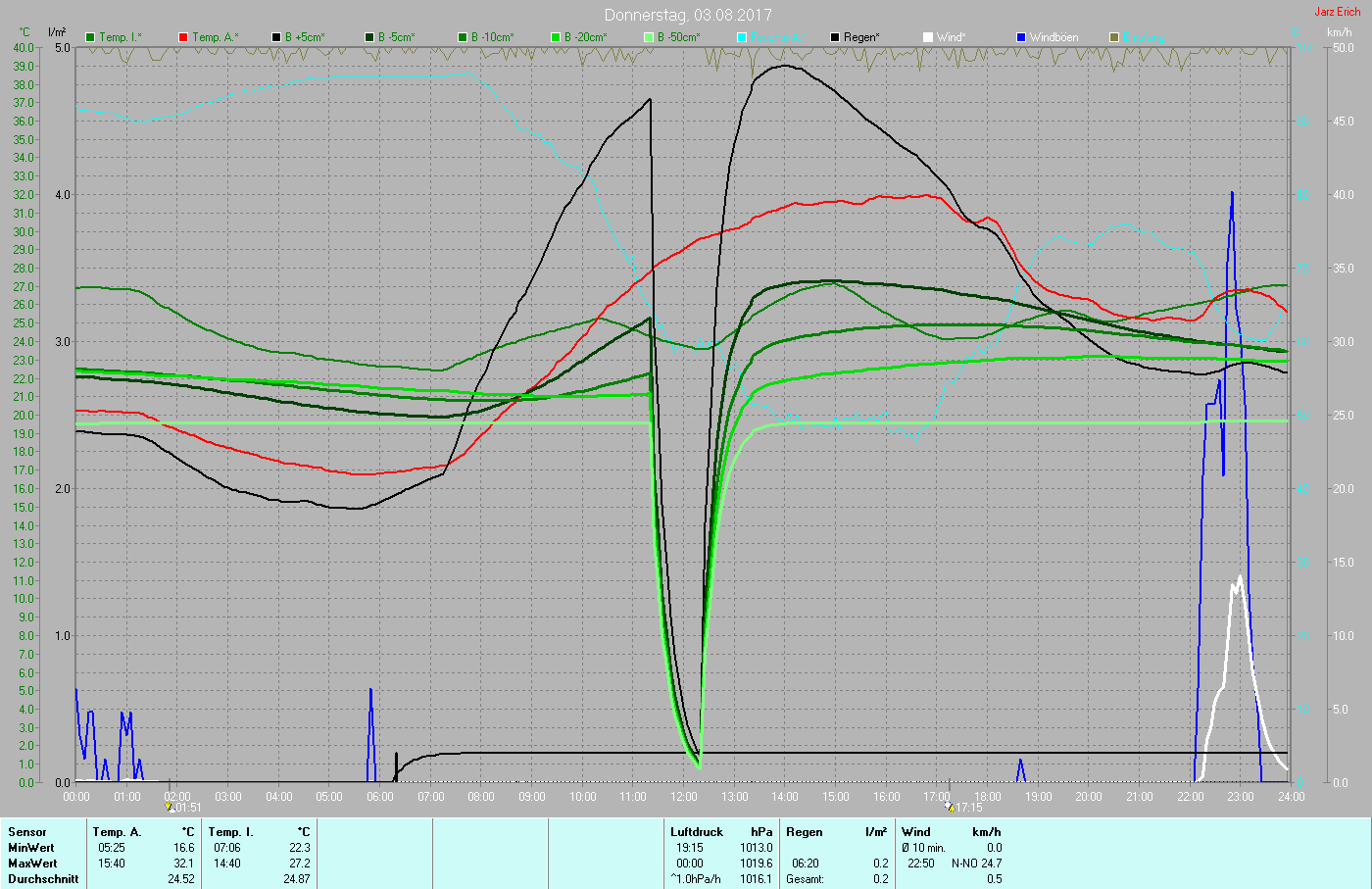Screen dimensions: 1372x889
Task: Select Regen time 06:20 in table
Action: (x=806, y=864)
